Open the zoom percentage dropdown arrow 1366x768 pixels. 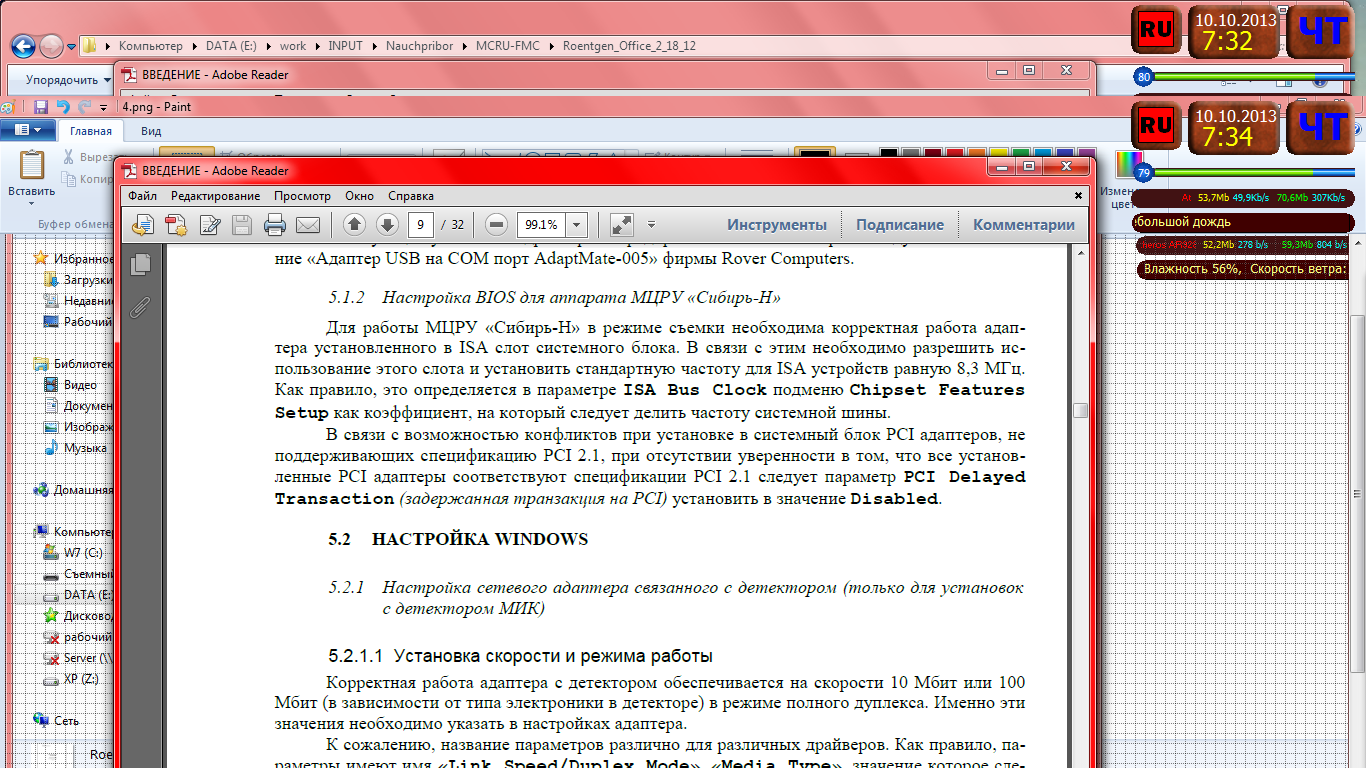coord(576,225)
